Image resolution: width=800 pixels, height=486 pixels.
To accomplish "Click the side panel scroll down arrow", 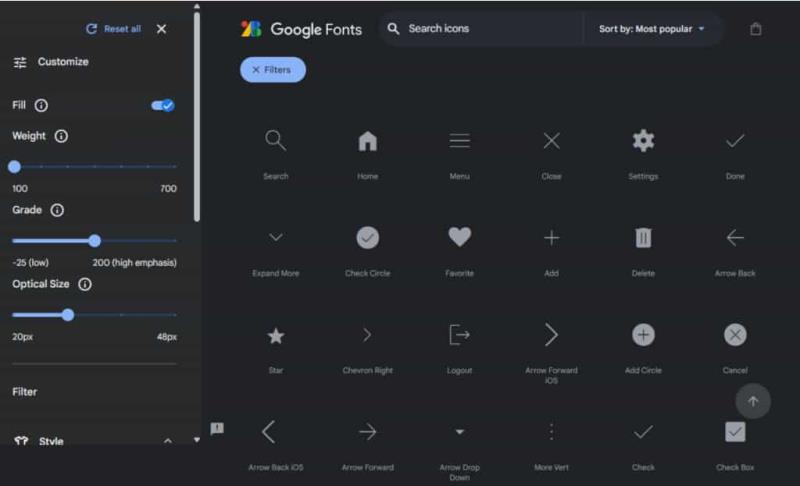I will pos(197,440).
